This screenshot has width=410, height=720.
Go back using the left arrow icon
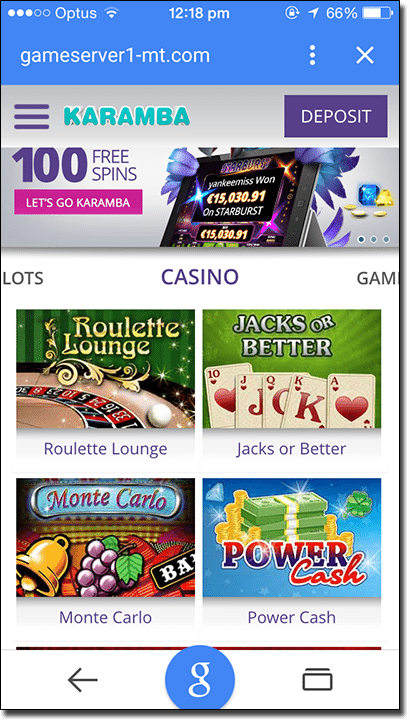coord(83,680)
